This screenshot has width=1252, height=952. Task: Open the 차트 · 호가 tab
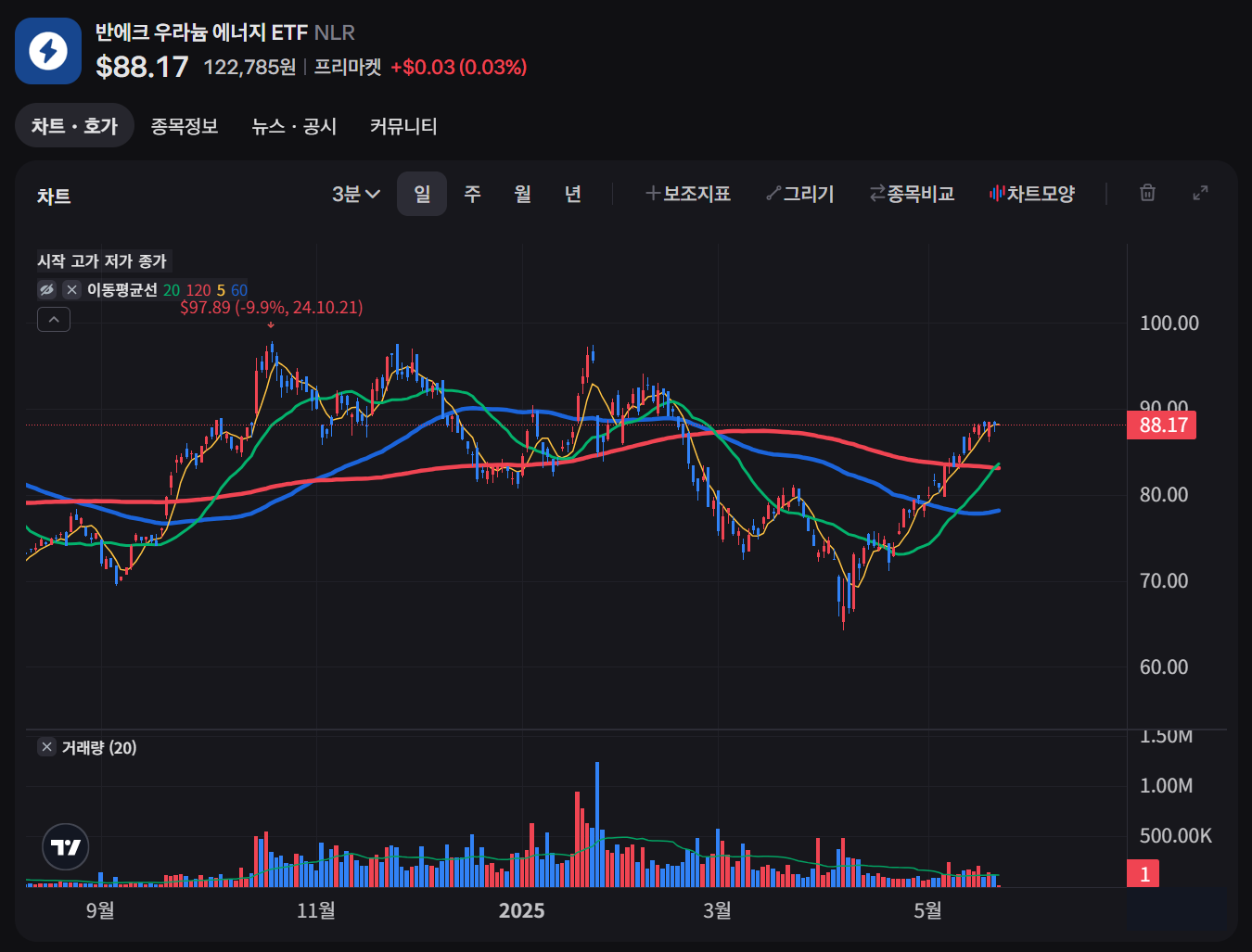tap(74, 126)
